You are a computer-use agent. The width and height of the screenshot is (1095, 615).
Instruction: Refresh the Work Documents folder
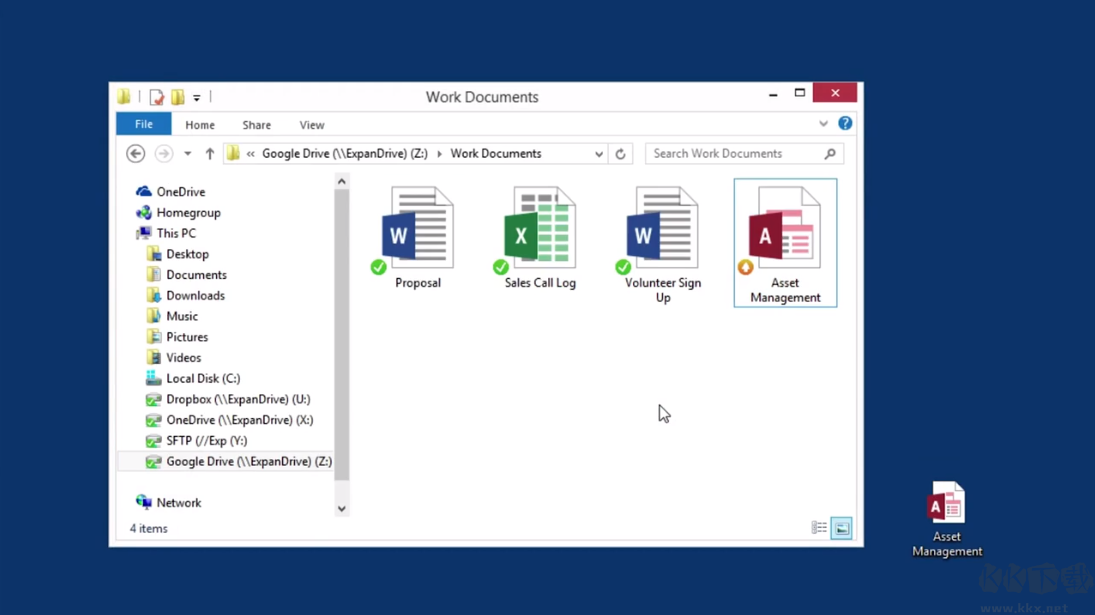click(x=620, y=154)
